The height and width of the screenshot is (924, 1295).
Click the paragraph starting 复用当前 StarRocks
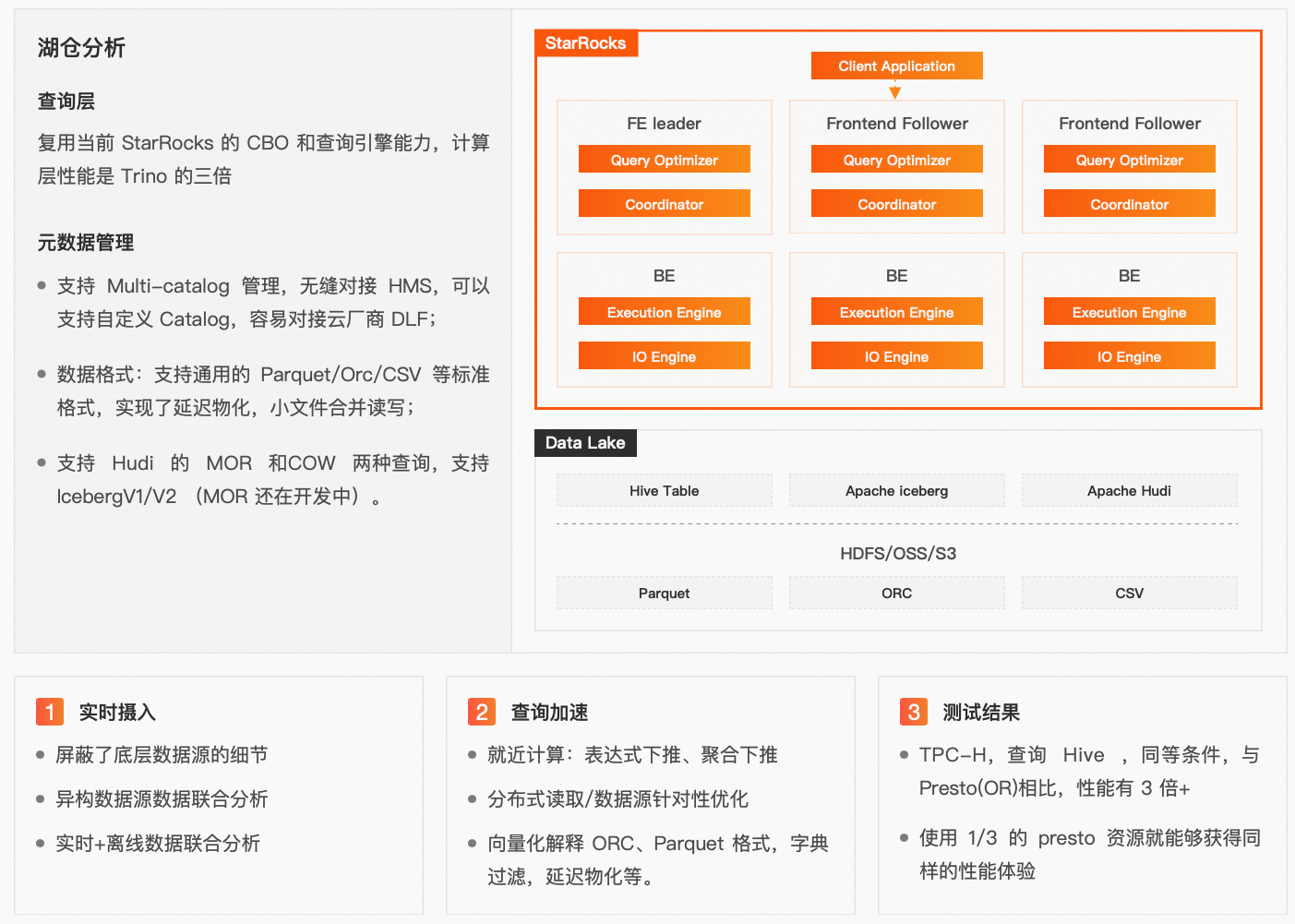[x=263, y=160]
